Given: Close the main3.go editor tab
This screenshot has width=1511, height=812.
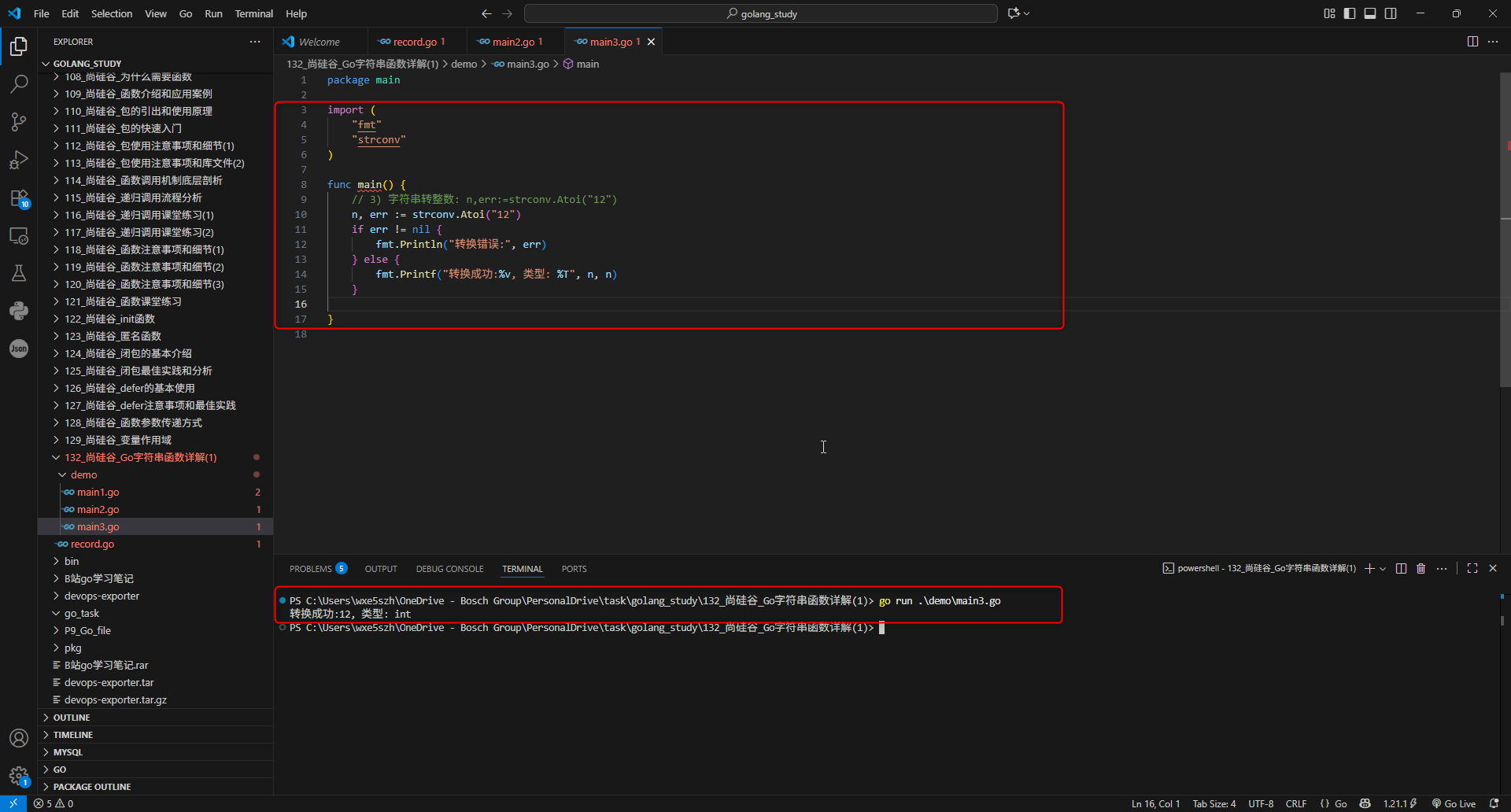Looking at the screenshot, I should click(x=651, y=42).
